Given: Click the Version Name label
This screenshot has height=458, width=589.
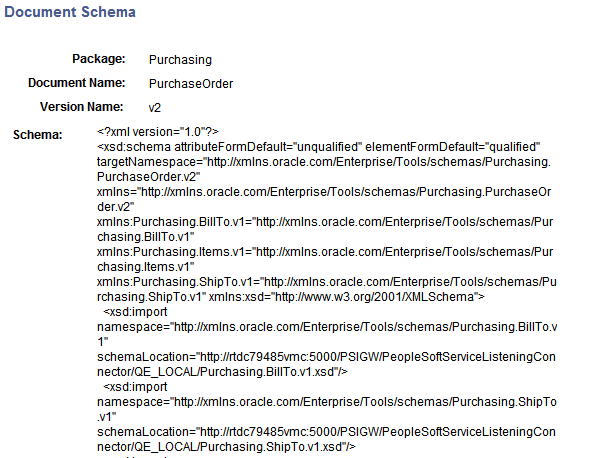Looking at the screenshot, I should coord(82,107).
